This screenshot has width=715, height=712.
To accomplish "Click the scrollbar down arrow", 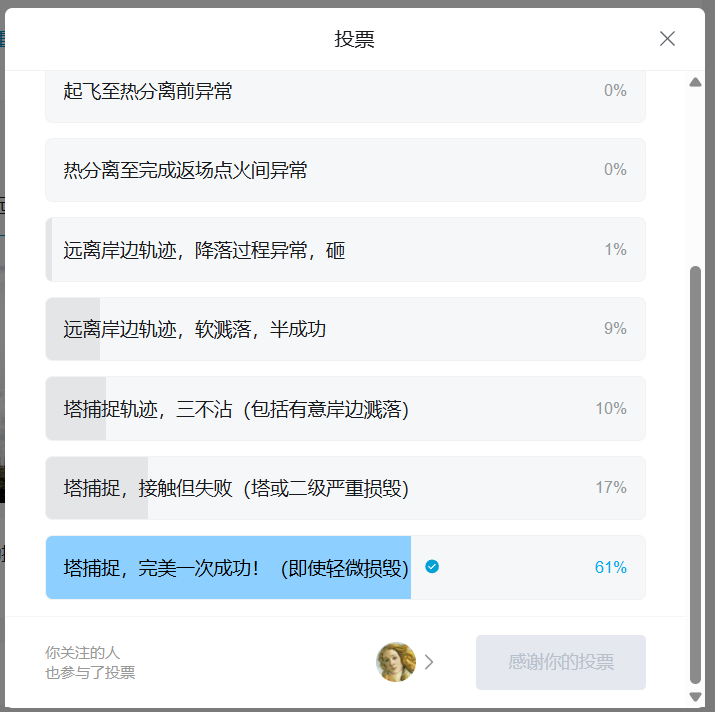I will coord(695,697).
